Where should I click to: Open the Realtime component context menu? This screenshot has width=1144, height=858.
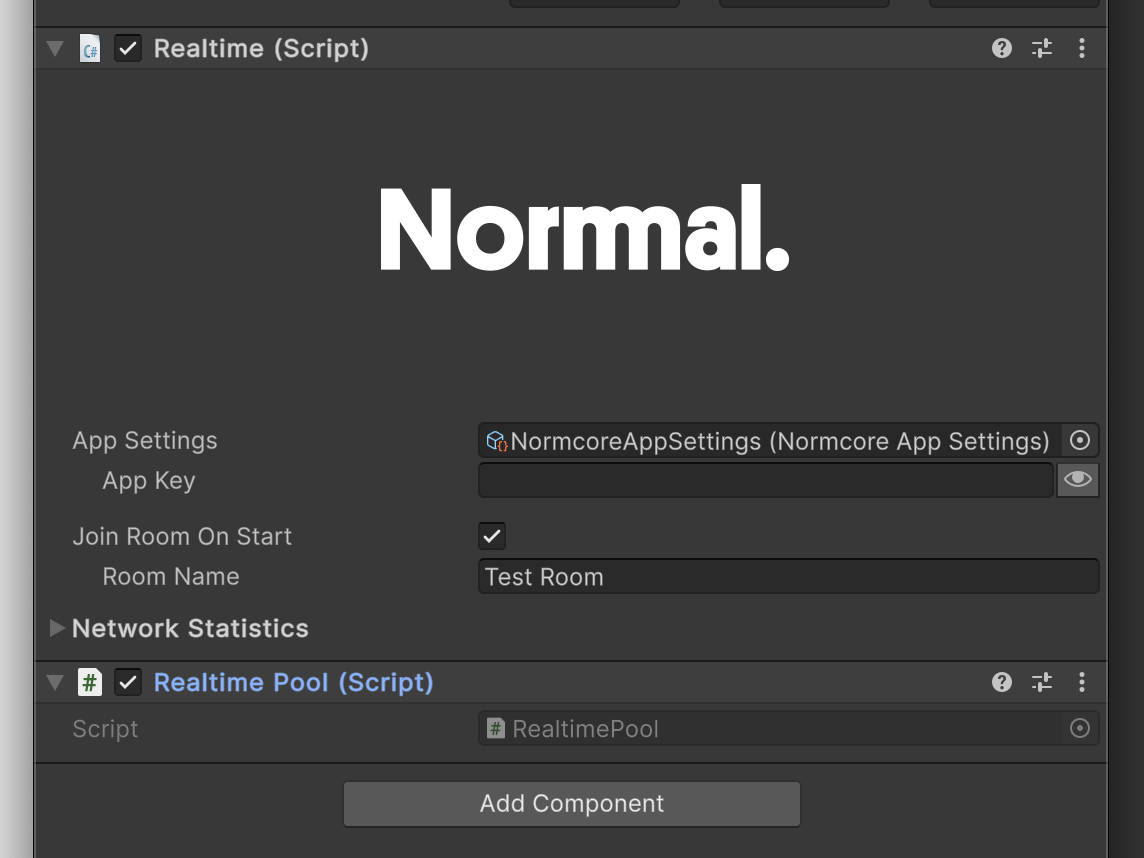click(1081, 48)
